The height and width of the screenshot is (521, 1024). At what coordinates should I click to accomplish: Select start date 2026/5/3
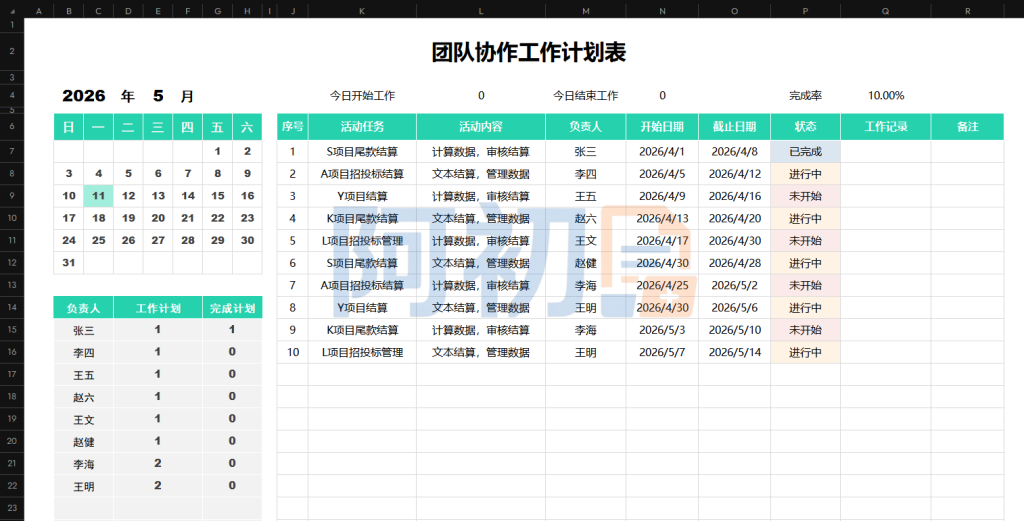(662, 330)
